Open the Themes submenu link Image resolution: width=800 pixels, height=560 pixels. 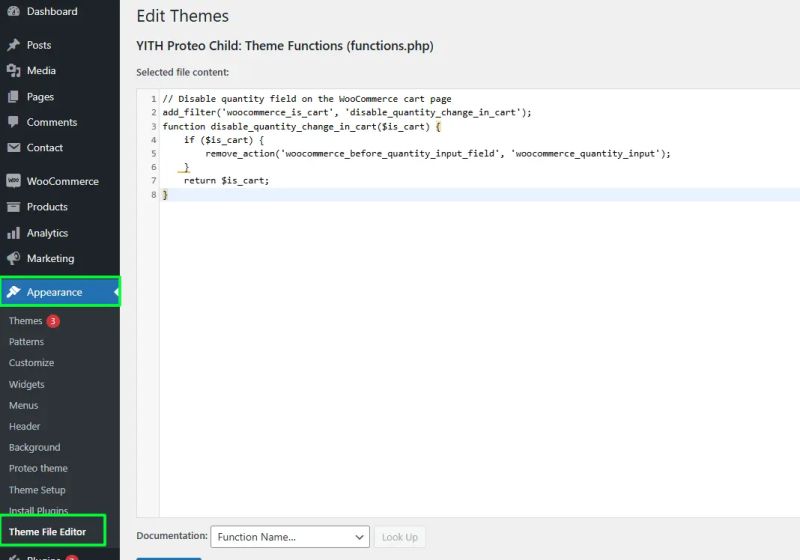[25, 321]
